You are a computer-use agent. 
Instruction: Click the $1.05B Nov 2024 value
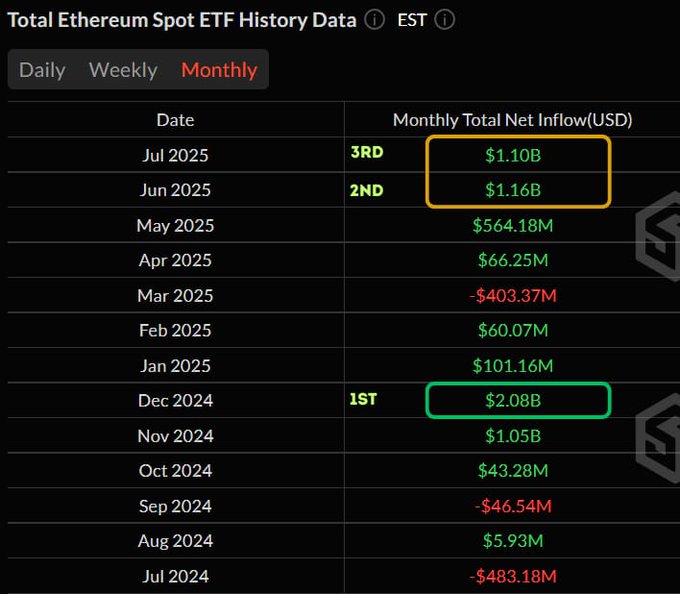pyautogui.click(x=513, y=436)
